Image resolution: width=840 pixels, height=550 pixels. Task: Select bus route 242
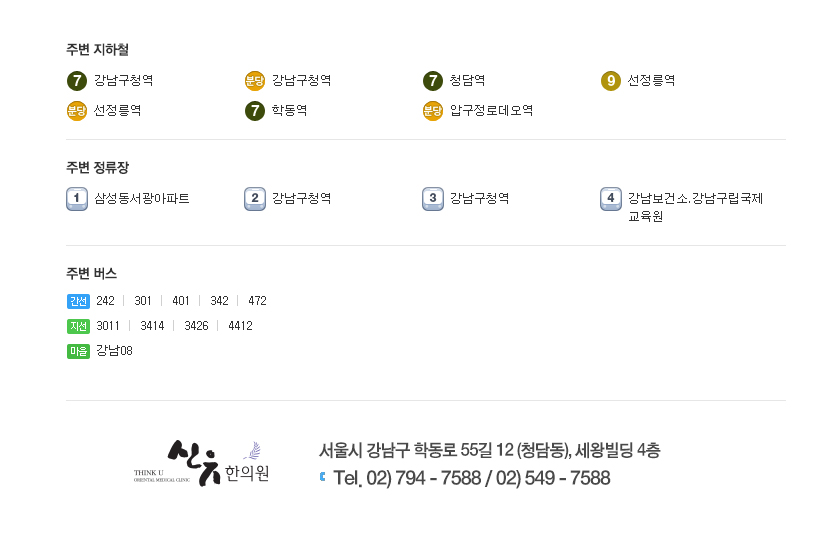tap(105, 301)
